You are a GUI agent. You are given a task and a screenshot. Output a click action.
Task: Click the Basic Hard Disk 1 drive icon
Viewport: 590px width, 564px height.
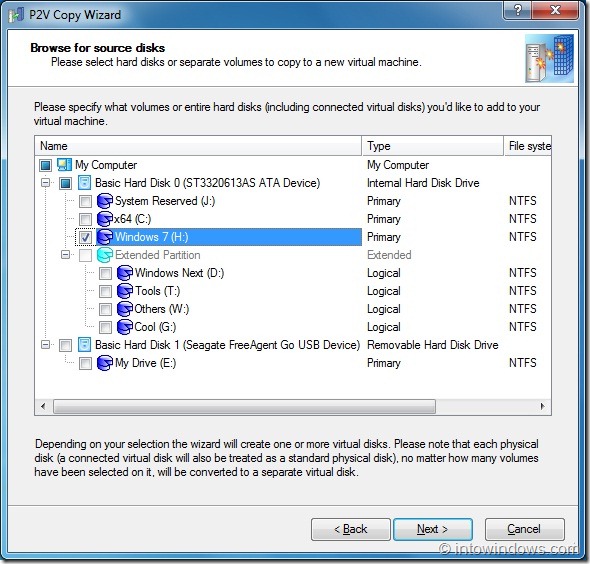pos(84,345)
